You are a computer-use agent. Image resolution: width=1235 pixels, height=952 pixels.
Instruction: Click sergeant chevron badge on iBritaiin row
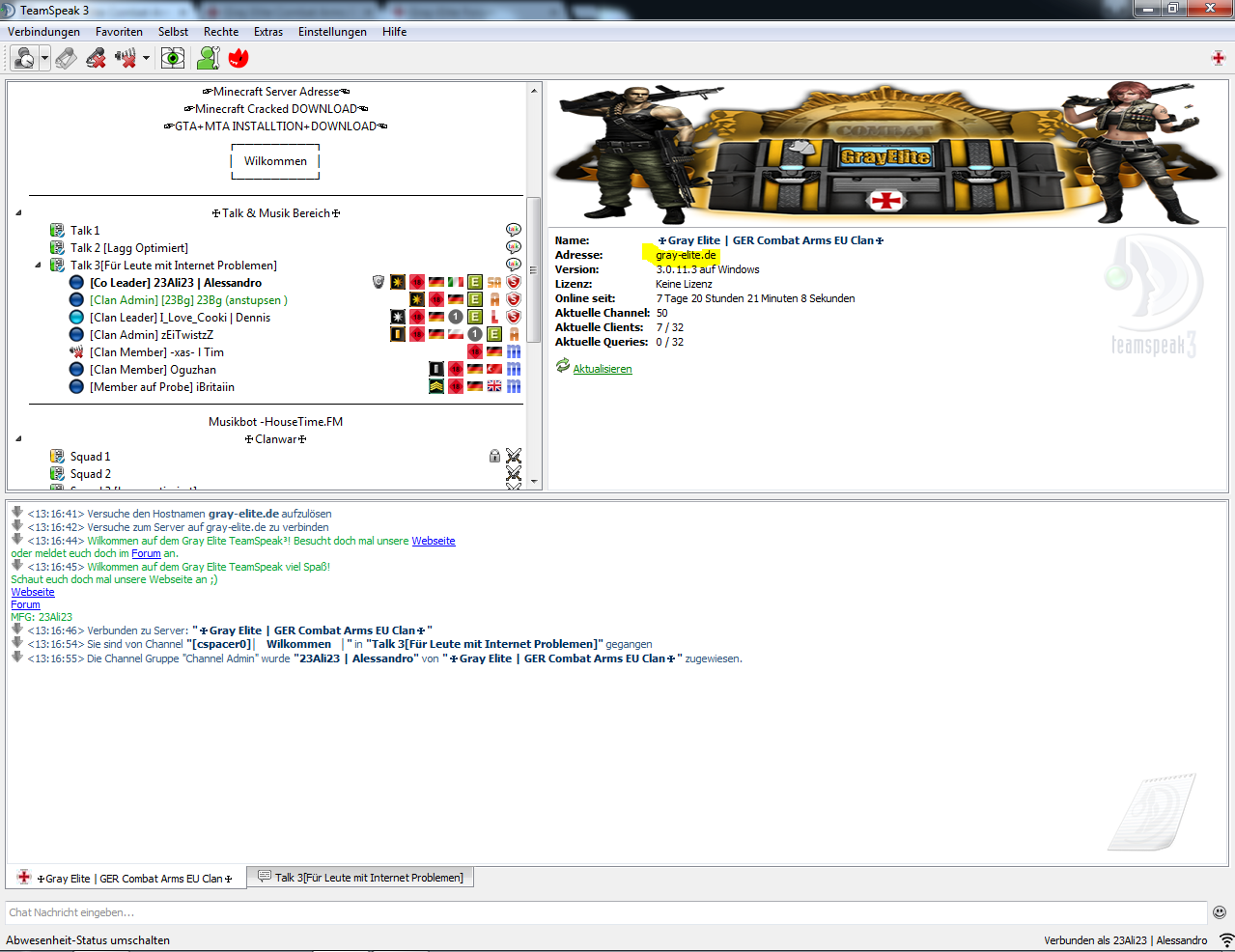(436, 386)
